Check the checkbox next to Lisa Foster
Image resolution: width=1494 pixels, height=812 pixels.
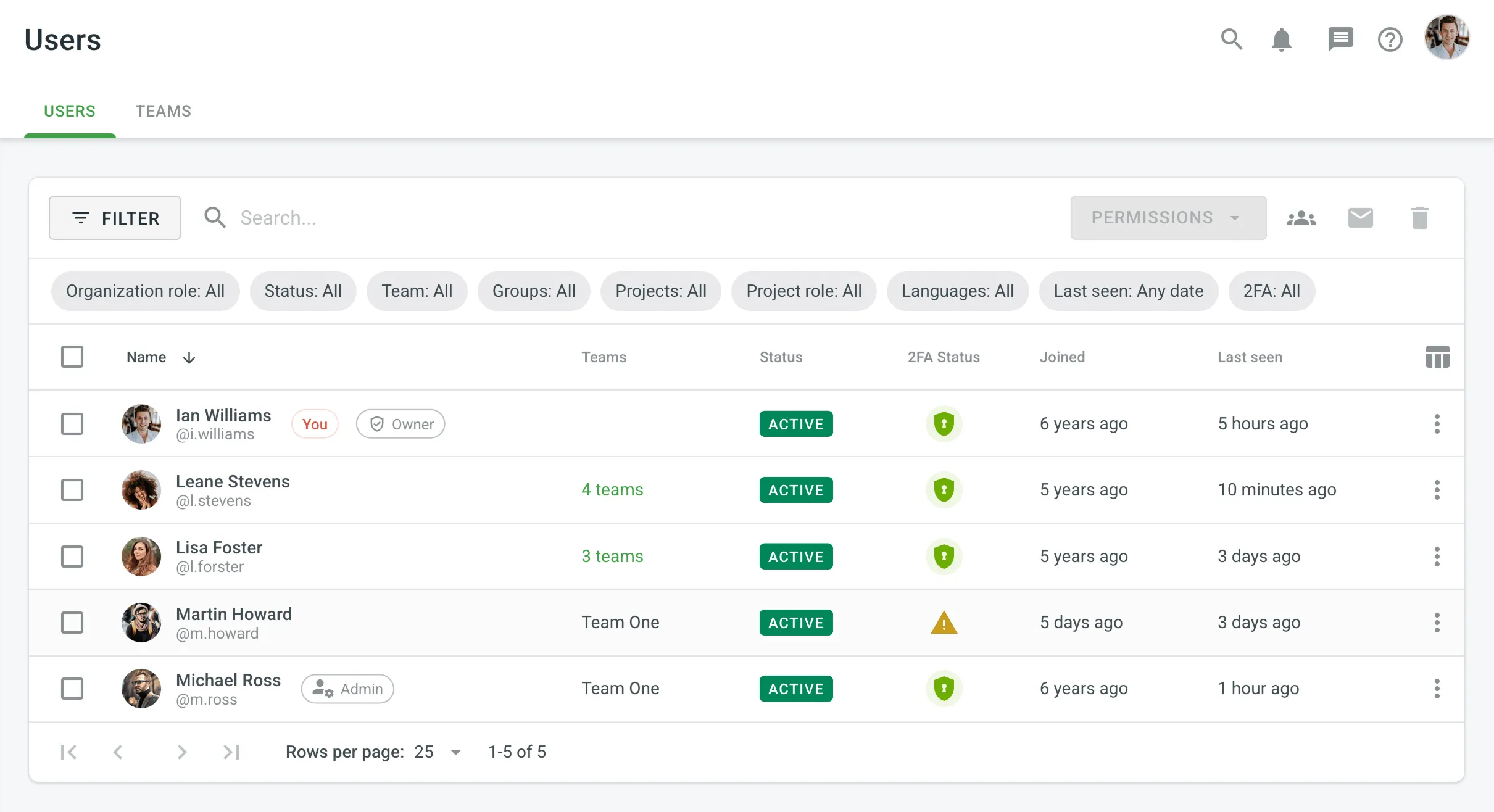(x=72, y=556)
